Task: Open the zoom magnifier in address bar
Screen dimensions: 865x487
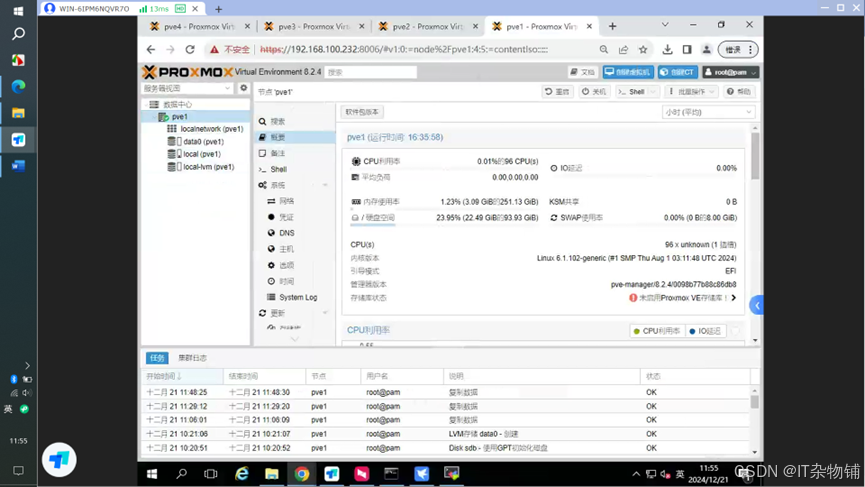Action: pyautogui.click(x=604, y=50)
